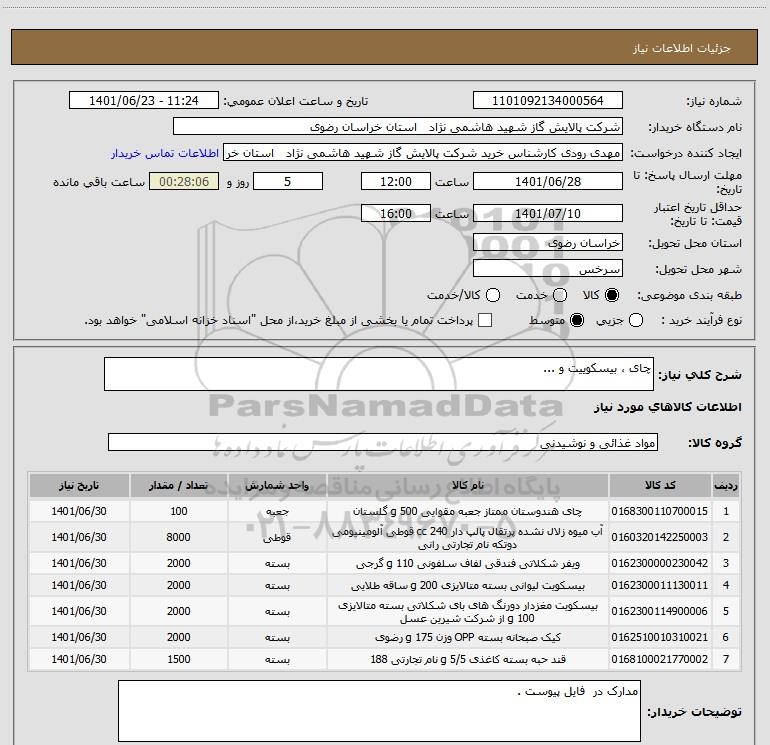
Task: Click the remaining time counter 00:28:06
Action: click(184, 182)
